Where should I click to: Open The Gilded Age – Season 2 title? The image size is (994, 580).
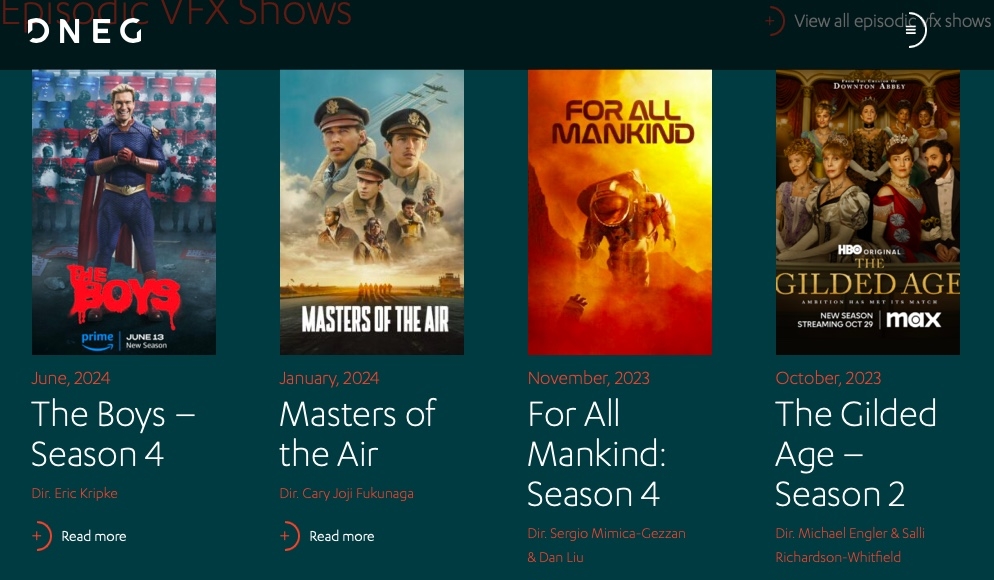click(x=855, y=454)
